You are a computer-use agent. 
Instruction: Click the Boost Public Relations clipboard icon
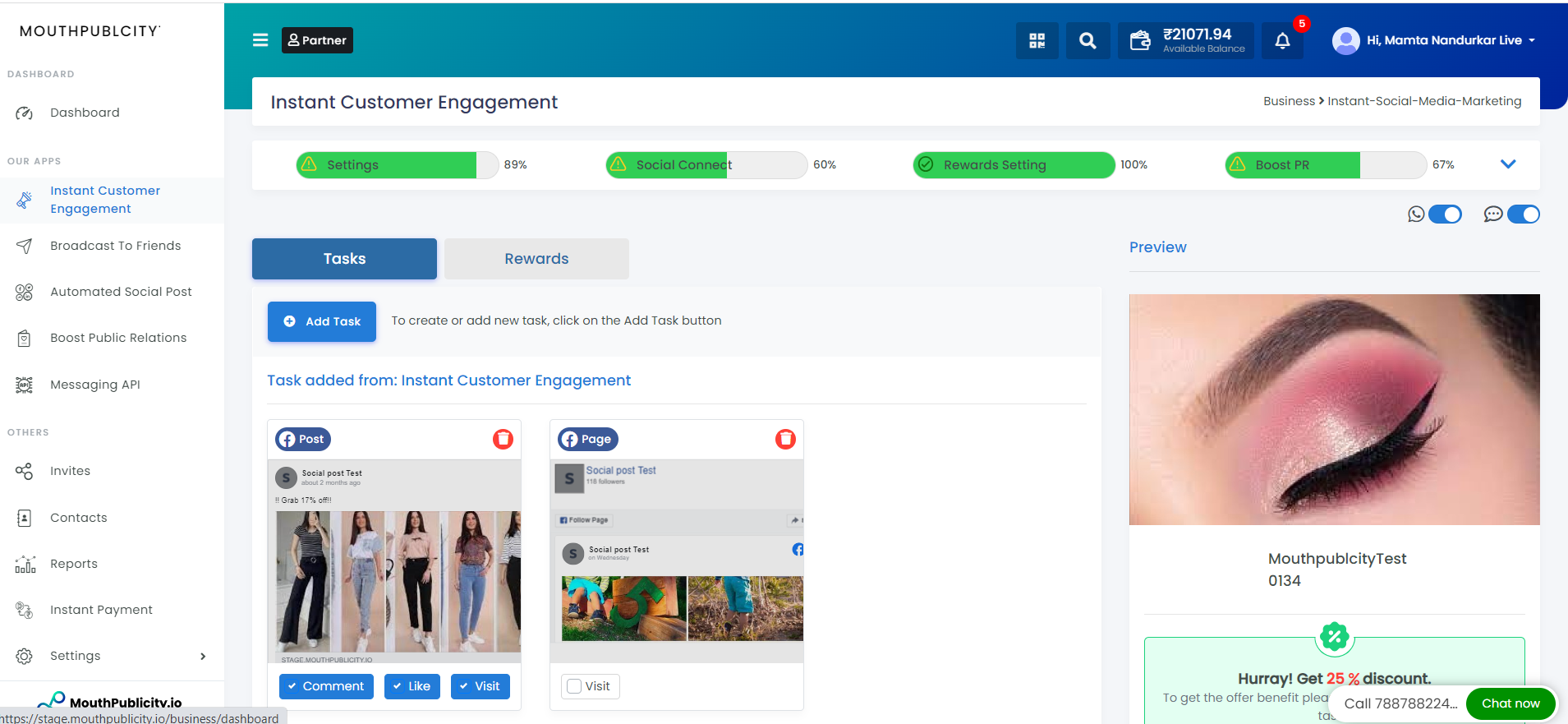tap(25, 338)
